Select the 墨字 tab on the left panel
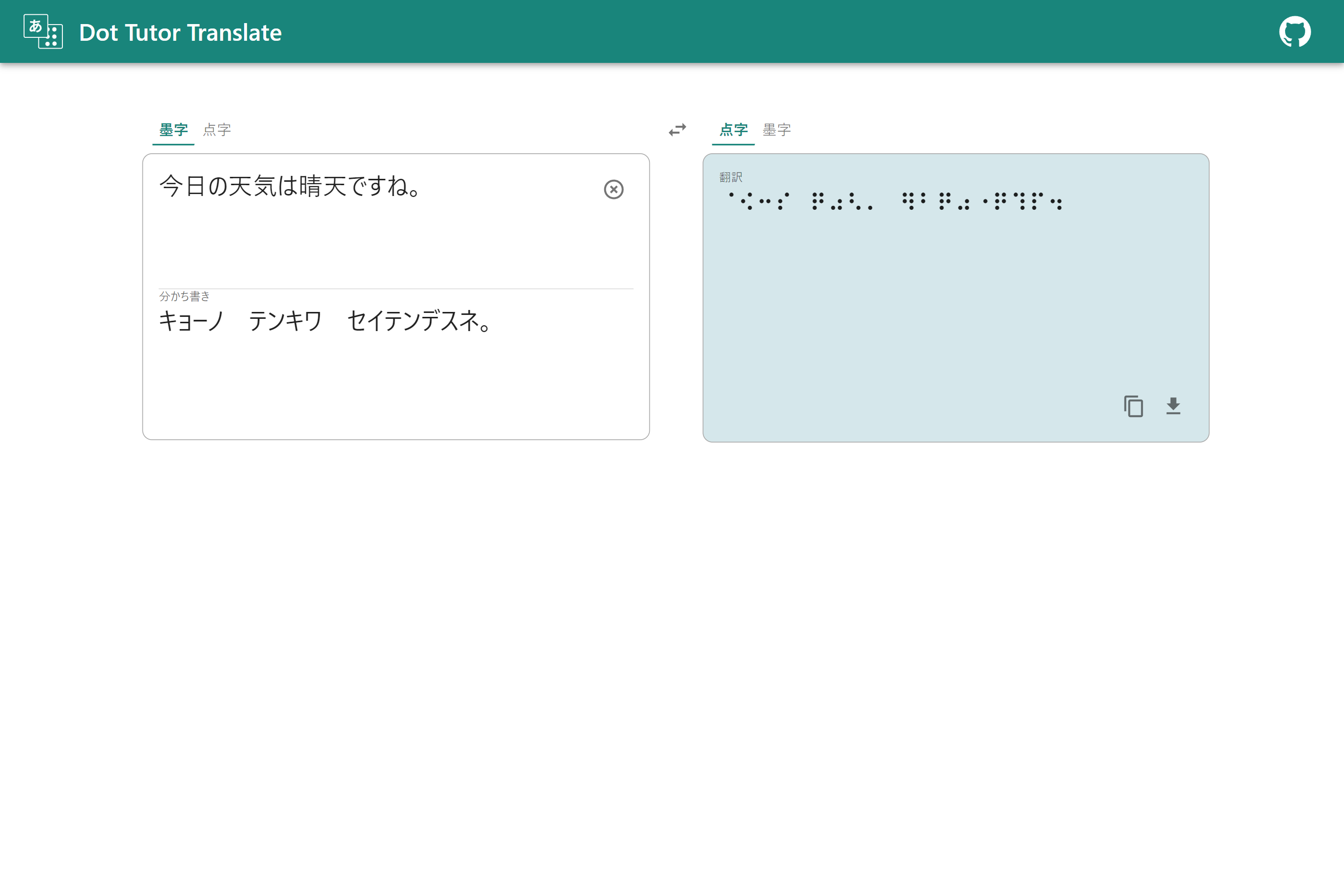 (x=173, y=130)
